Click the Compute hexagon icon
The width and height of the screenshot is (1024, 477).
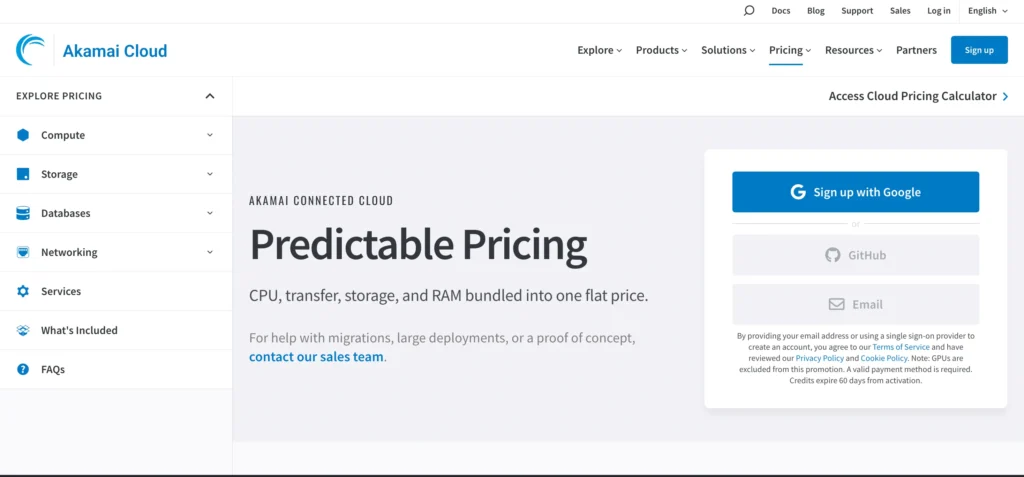tap(23, 135)
